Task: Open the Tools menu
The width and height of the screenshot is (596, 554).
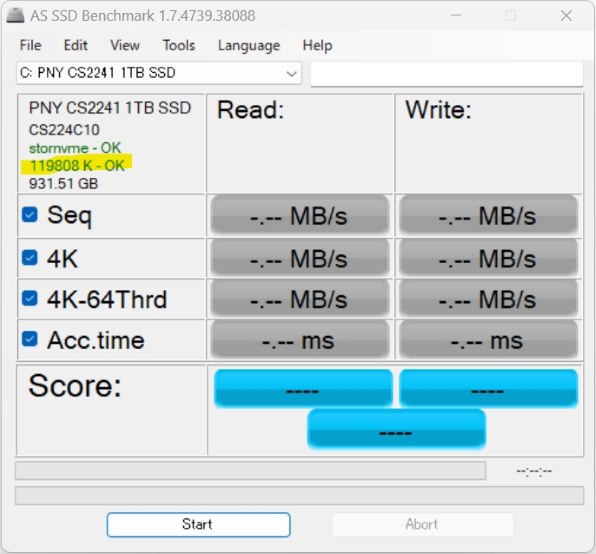Action: pyautogui.click(x=179, y=45)
